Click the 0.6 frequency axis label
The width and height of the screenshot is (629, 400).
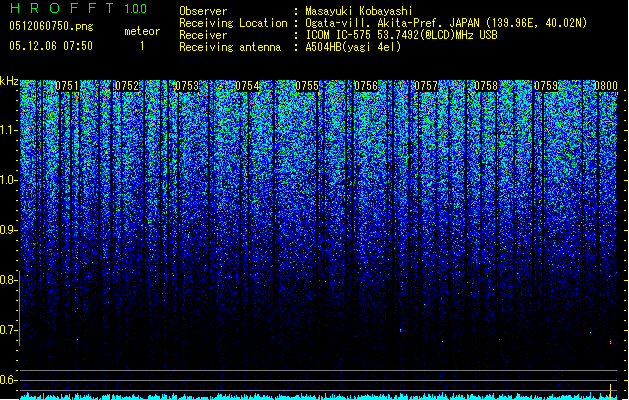click(x=9, y=380)
